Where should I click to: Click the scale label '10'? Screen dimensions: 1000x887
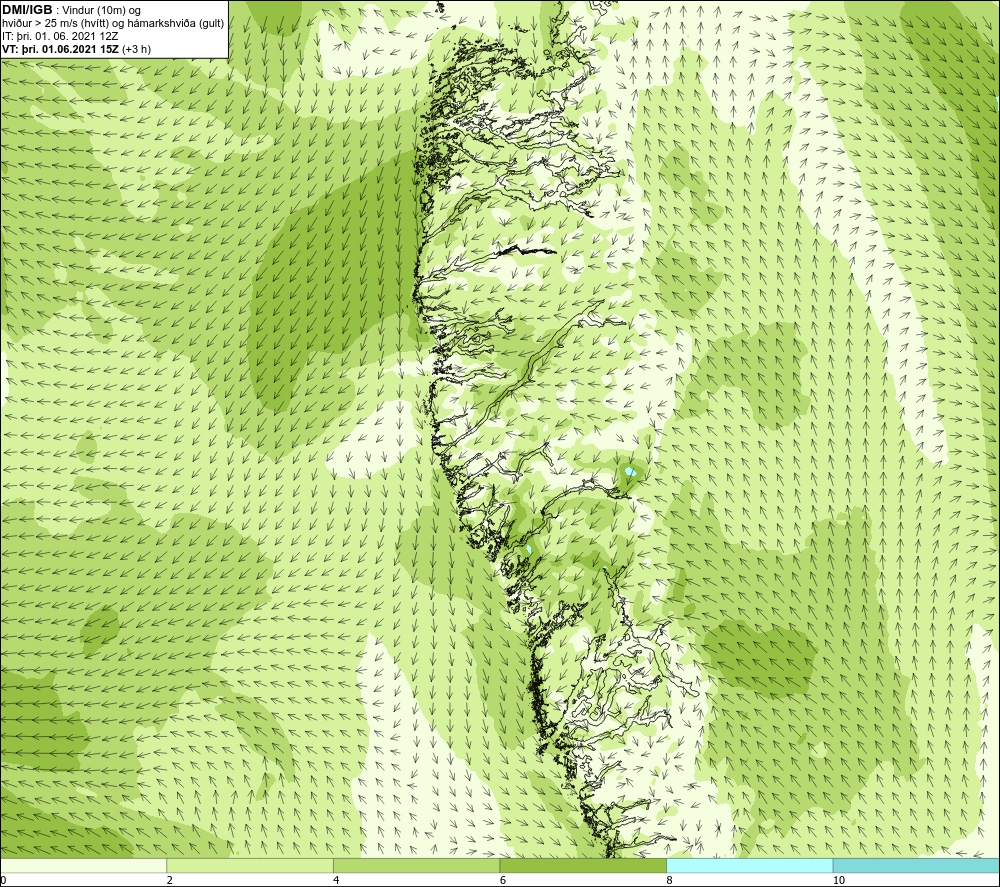839,880
